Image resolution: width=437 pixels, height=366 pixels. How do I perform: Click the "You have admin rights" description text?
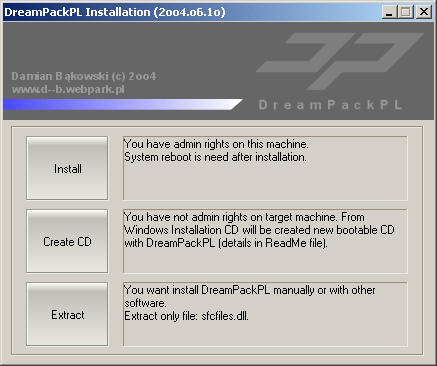216,144
